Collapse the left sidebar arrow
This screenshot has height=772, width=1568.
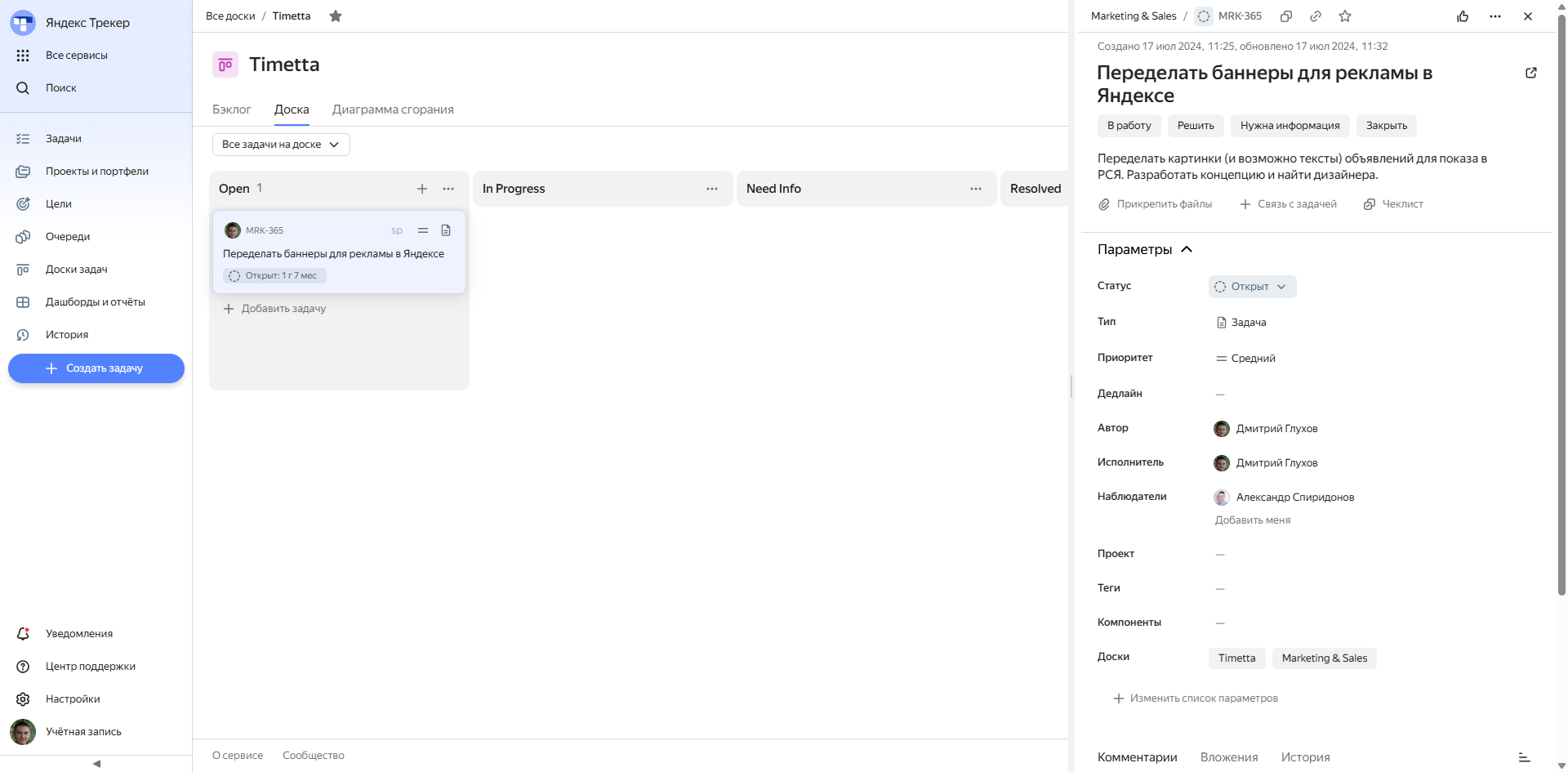coord(96,764)
